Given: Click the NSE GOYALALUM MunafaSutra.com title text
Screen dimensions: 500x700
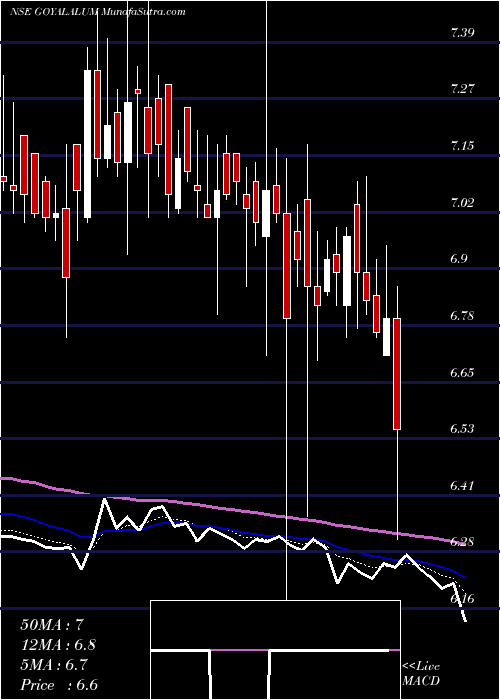Looking at the screenshot, I should pyautogui.click(x=97, y=12).
